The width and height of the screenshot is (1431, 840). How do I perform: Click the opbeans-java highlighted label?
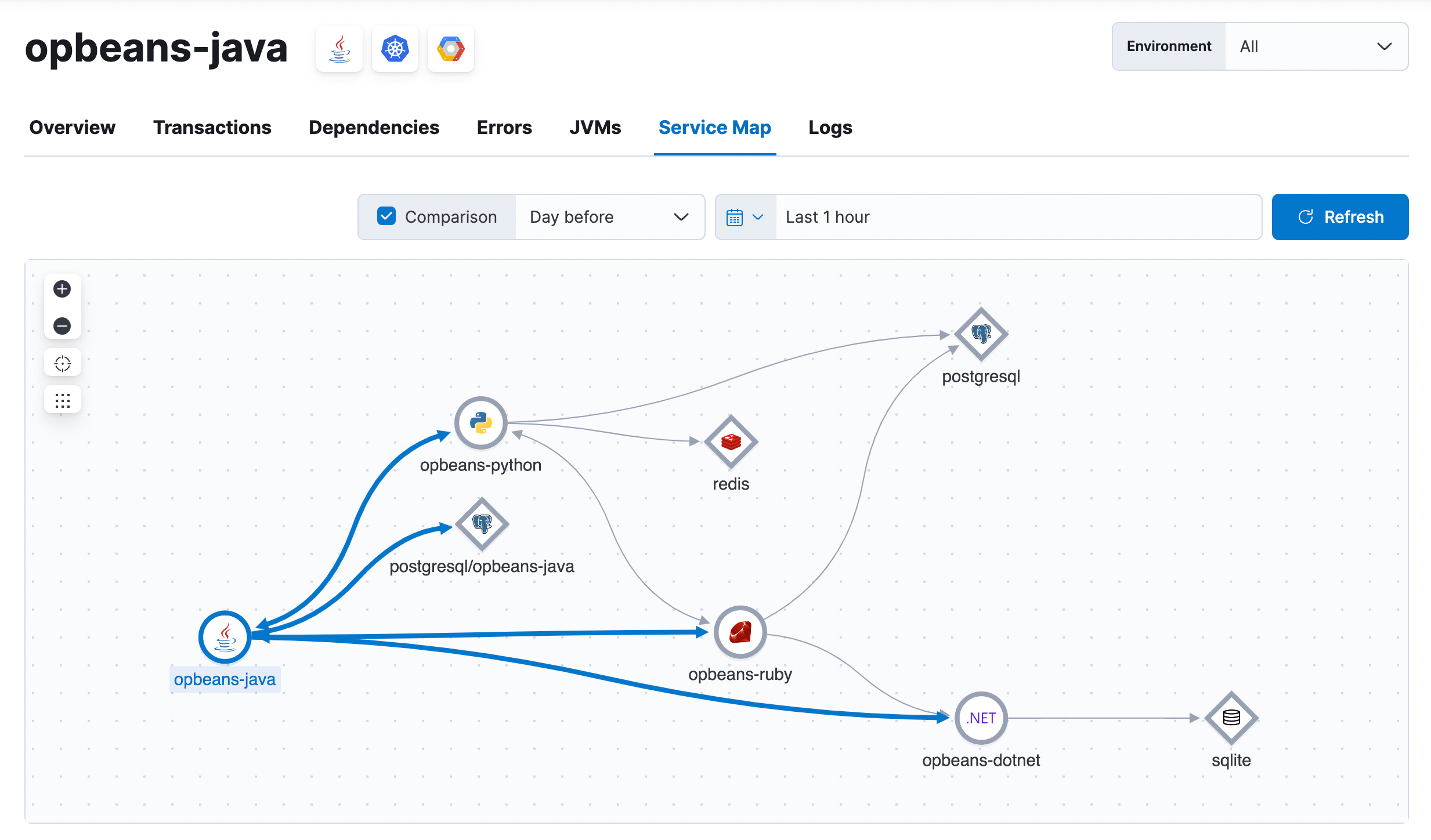pyautogui.click(x=225, y=679)
